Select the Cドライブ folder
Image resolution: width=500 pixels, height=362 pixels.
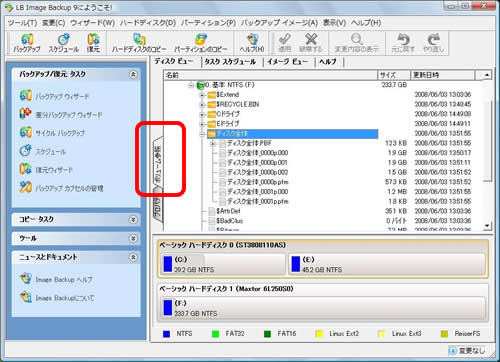pos(223,114)
